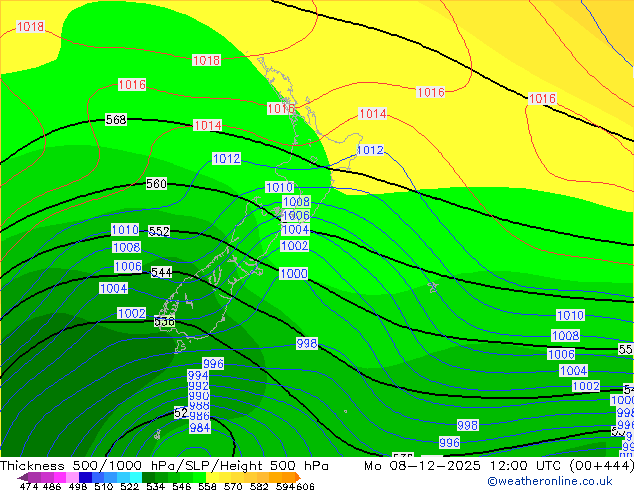The width and height of the screenshot is (634, 490).
Task: Click the Chatham Islands outline east of New Zealand
Action: (x=433, y=287)
